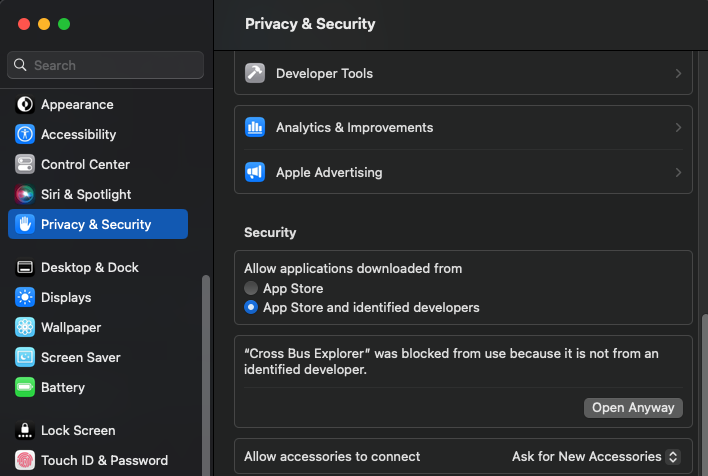The image size is (708, 476).
Task: Go to Control Center settings
Action: coord(85,164)
